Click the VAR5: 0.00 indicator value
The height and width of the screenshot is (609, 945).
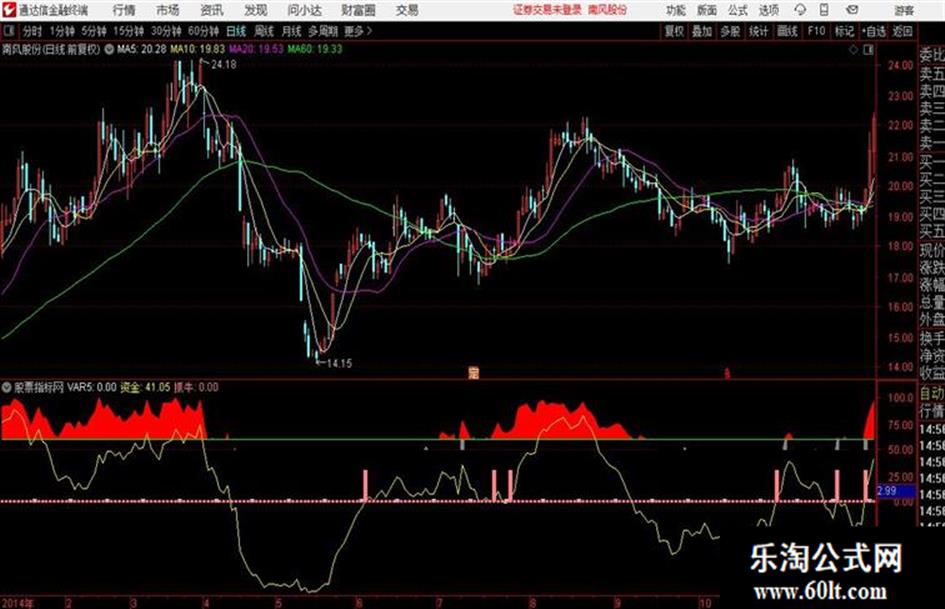(x=92, y=387)
